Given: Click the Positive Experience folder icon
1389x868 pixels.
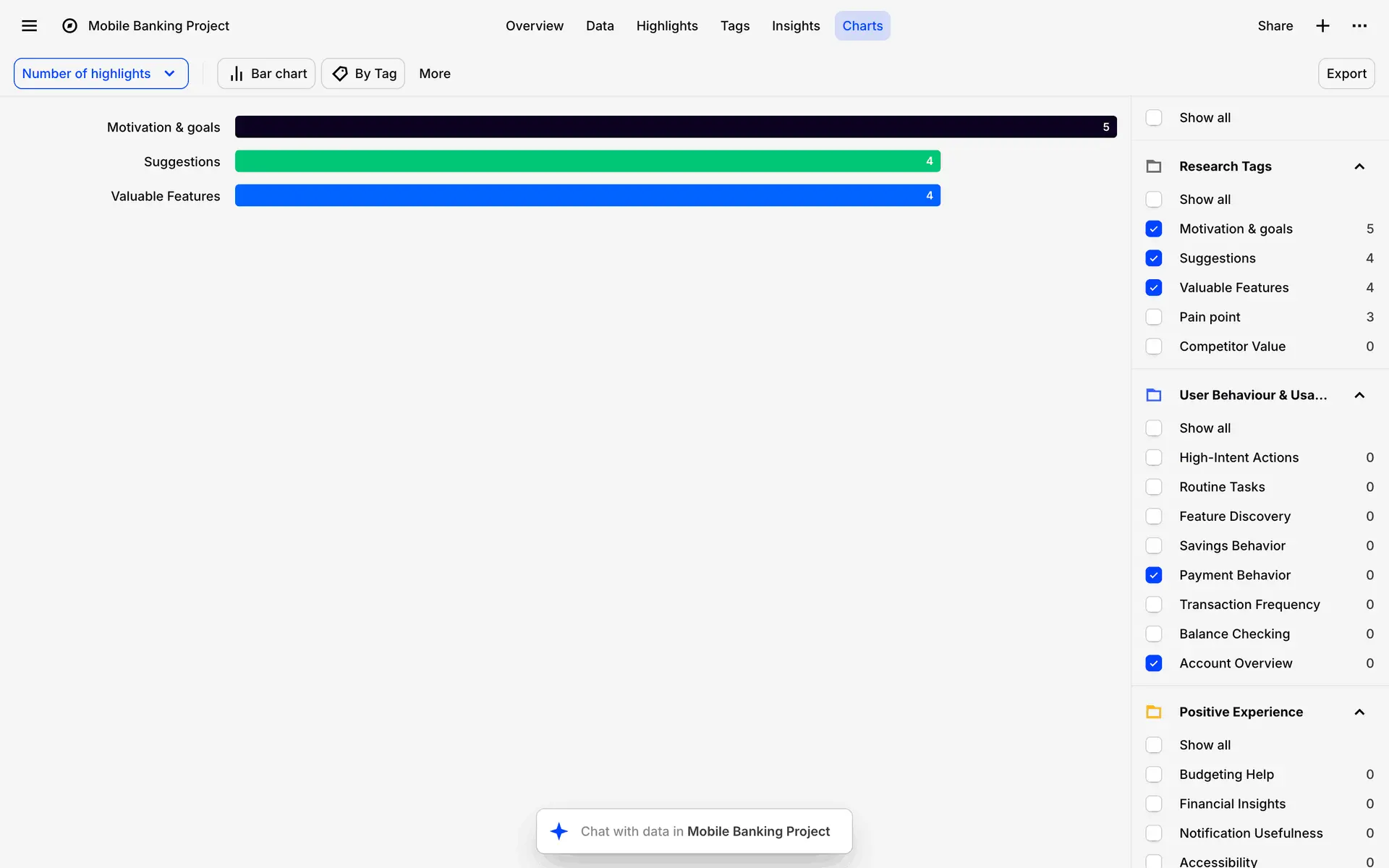Looking at the screenshot, I should (1154, 712).
